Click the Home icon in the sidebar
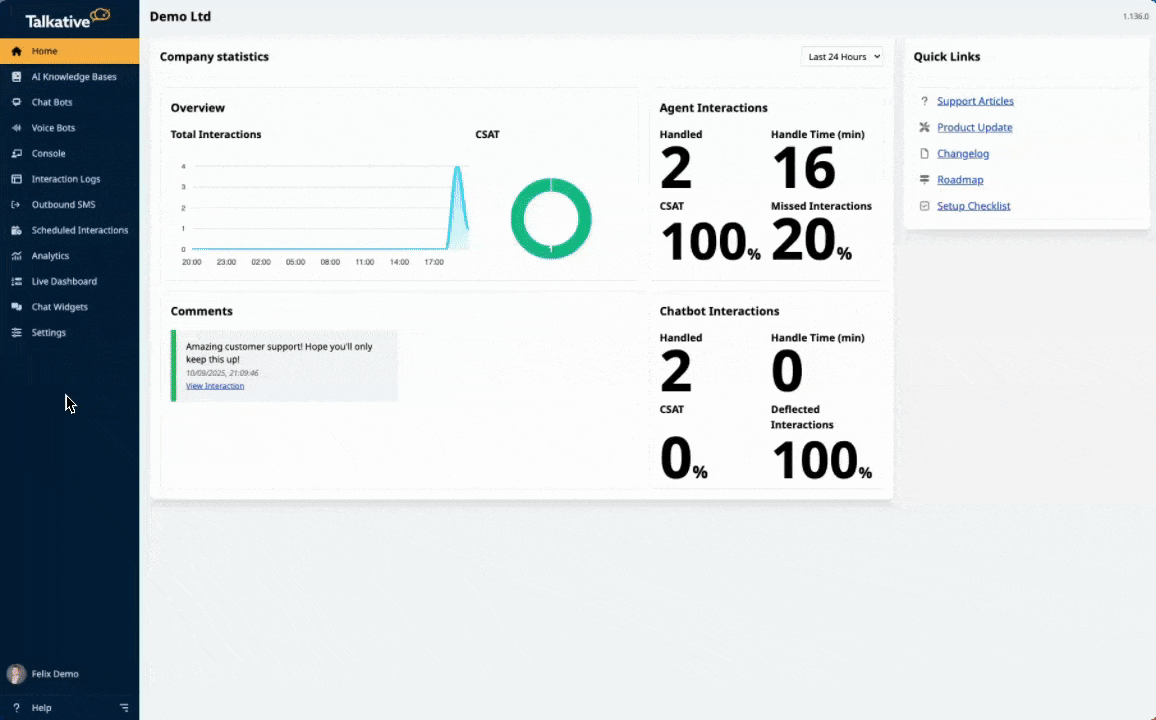The width and height of the screenshot is (1156, 720). coord(16,51)
